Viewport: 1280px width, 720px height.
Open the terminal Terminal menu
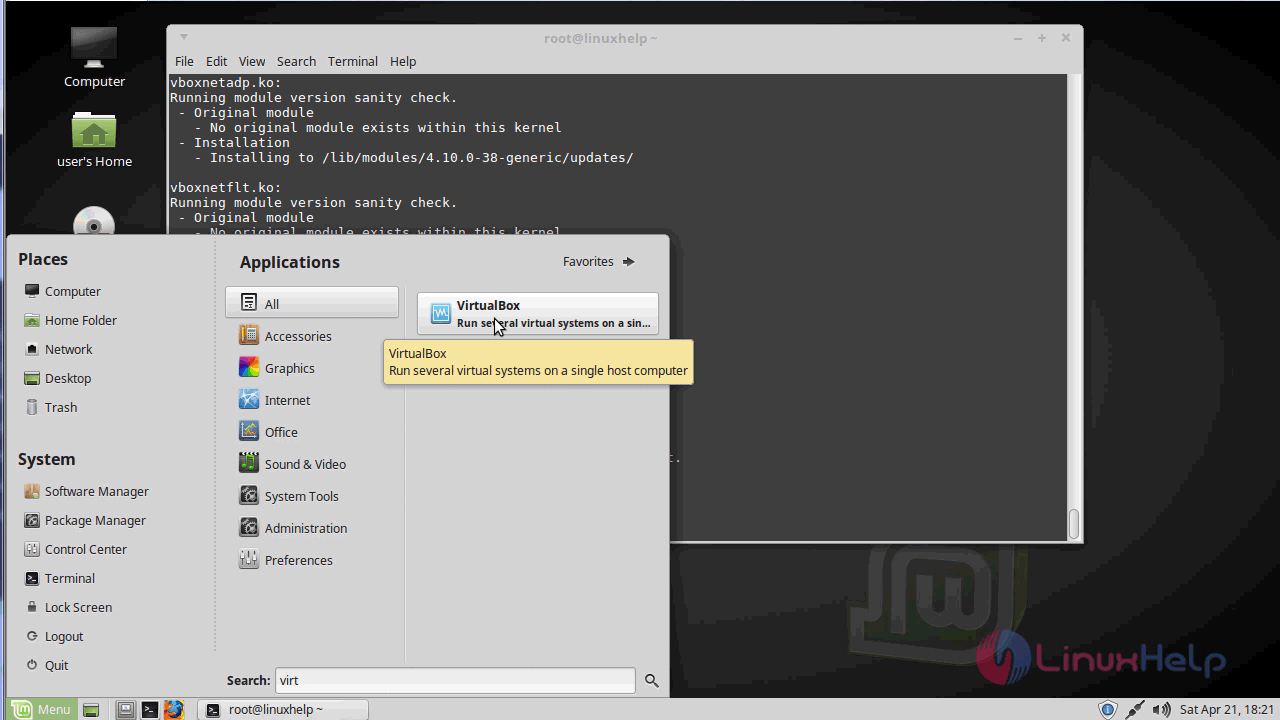coord(353,61)
